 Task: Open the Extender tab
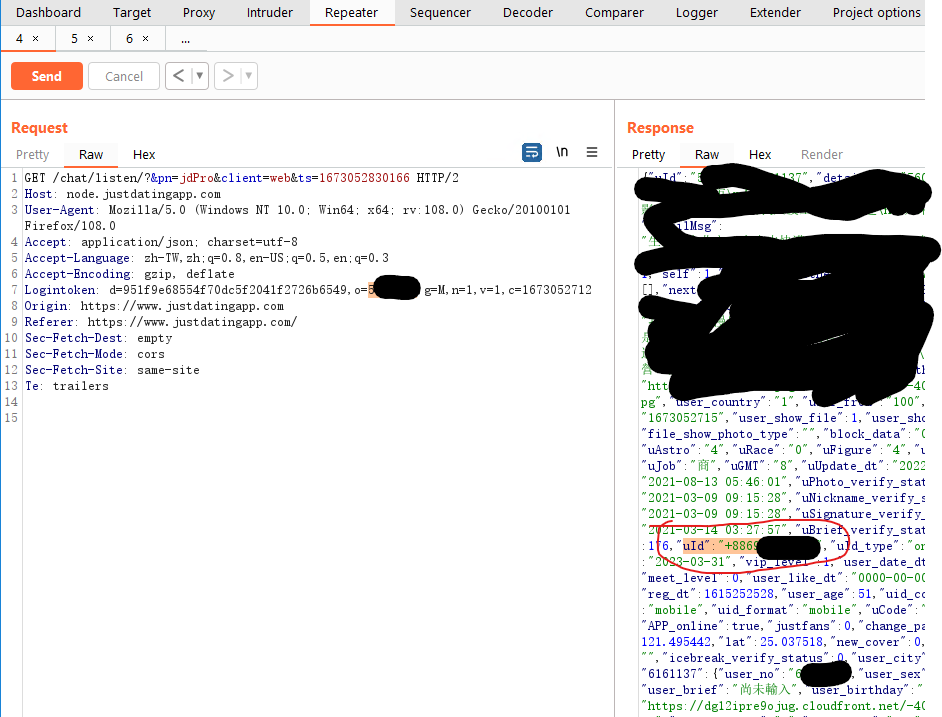click(x=775, y=13)
